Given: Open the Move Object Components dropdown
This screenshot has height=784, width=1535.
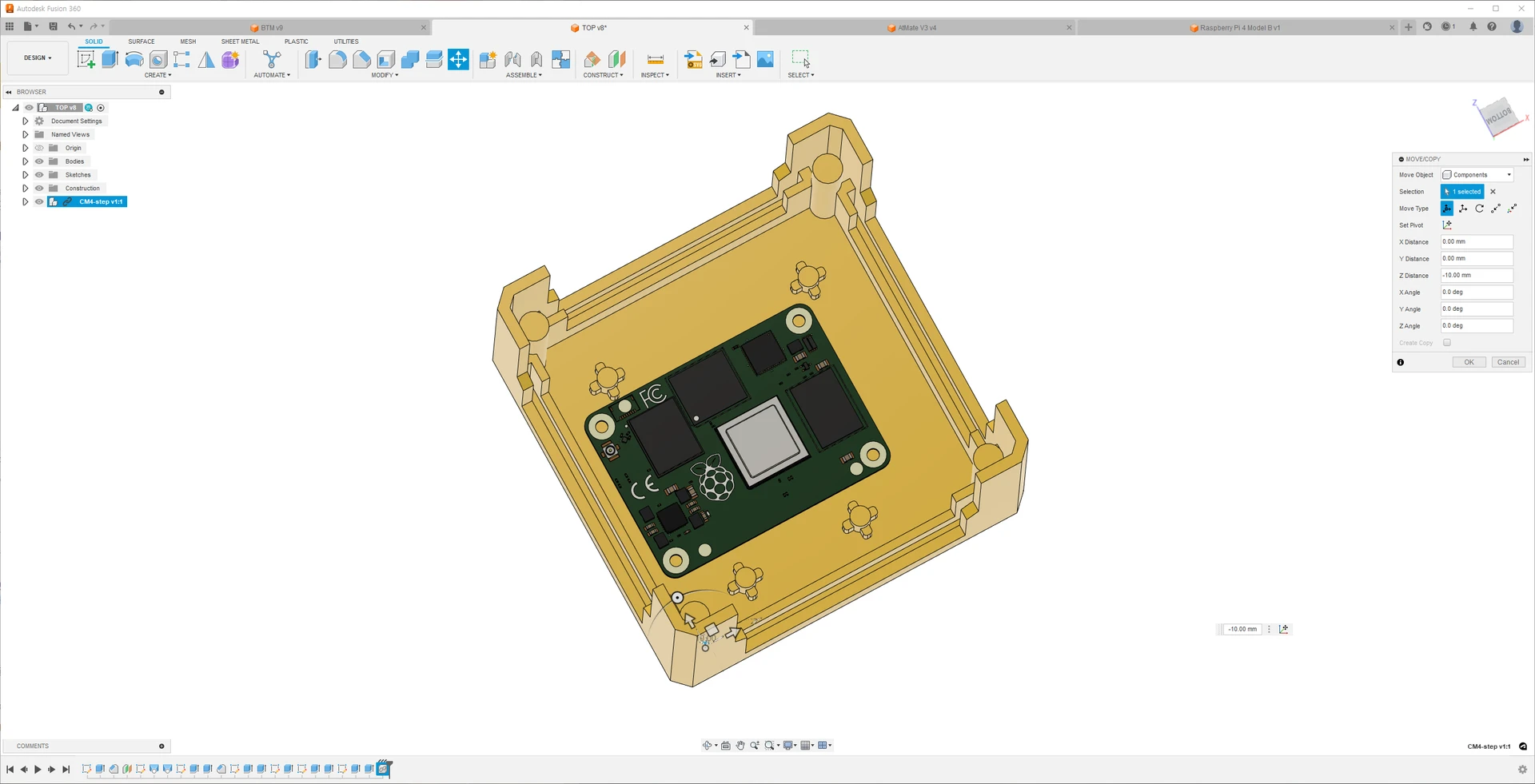Looking at the screenshot, I should pos(1477,175).
